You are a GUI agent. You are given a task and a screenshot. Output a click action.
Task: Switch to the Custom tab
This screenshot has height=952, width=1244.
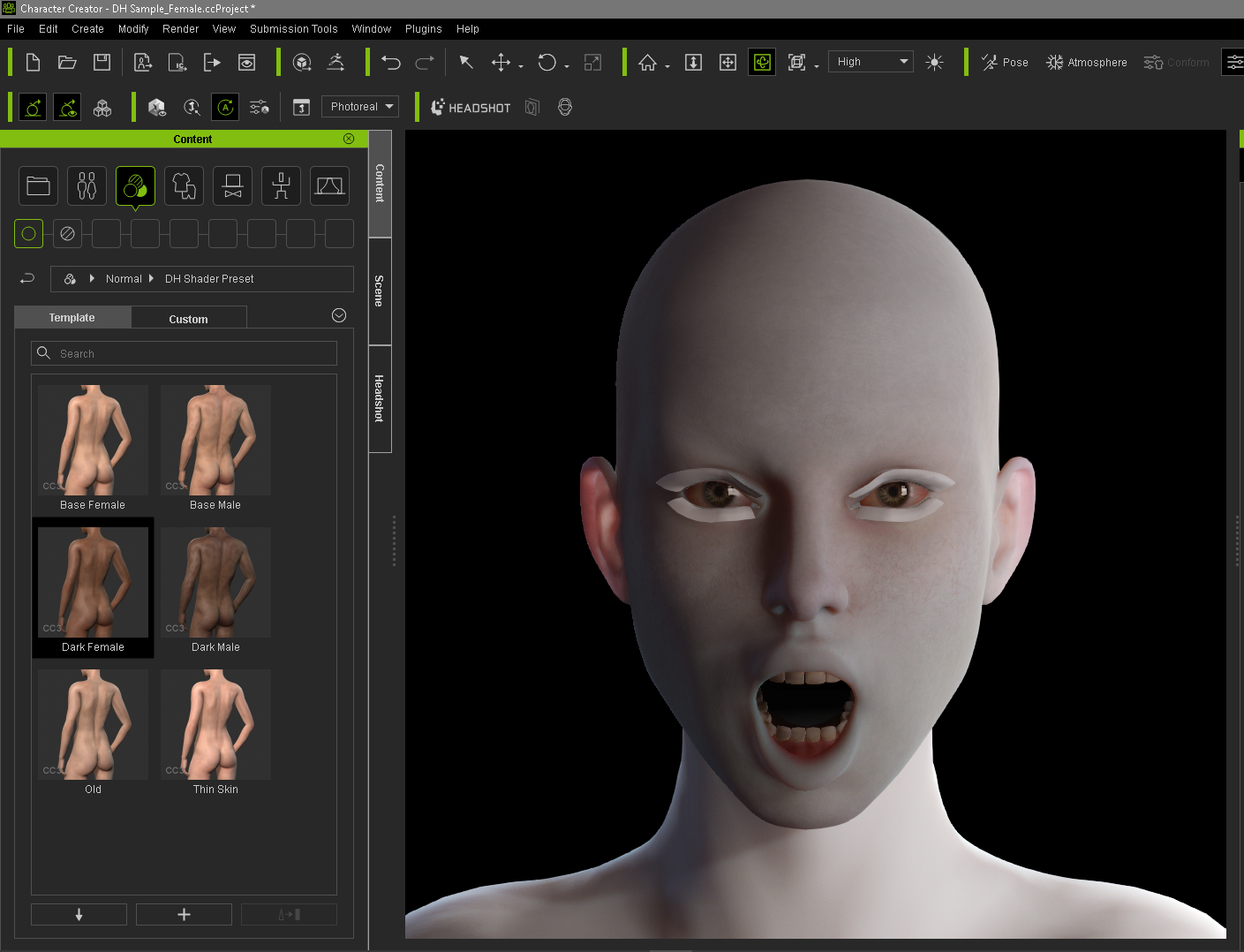click(189, 319)
